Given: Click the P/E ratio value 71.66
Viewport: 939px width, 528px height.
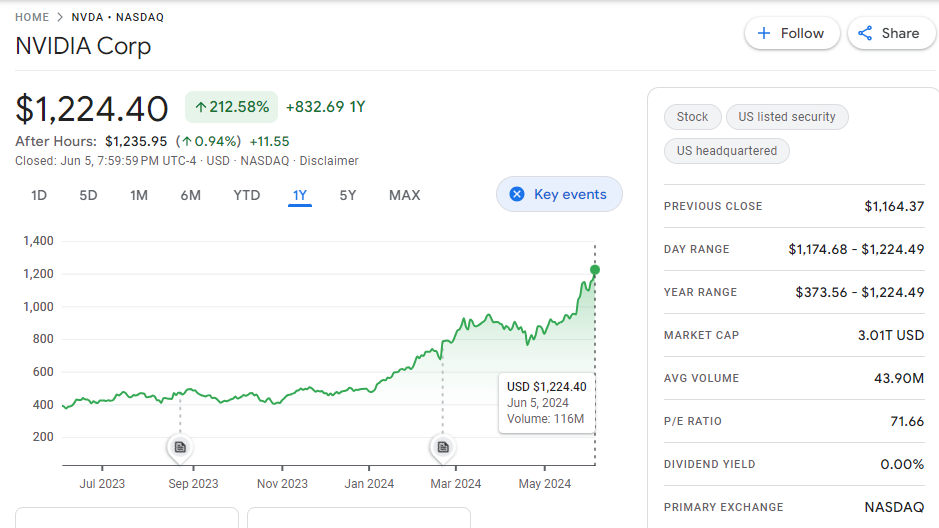Looking at the screenshot, I should (x=907, y=421).
